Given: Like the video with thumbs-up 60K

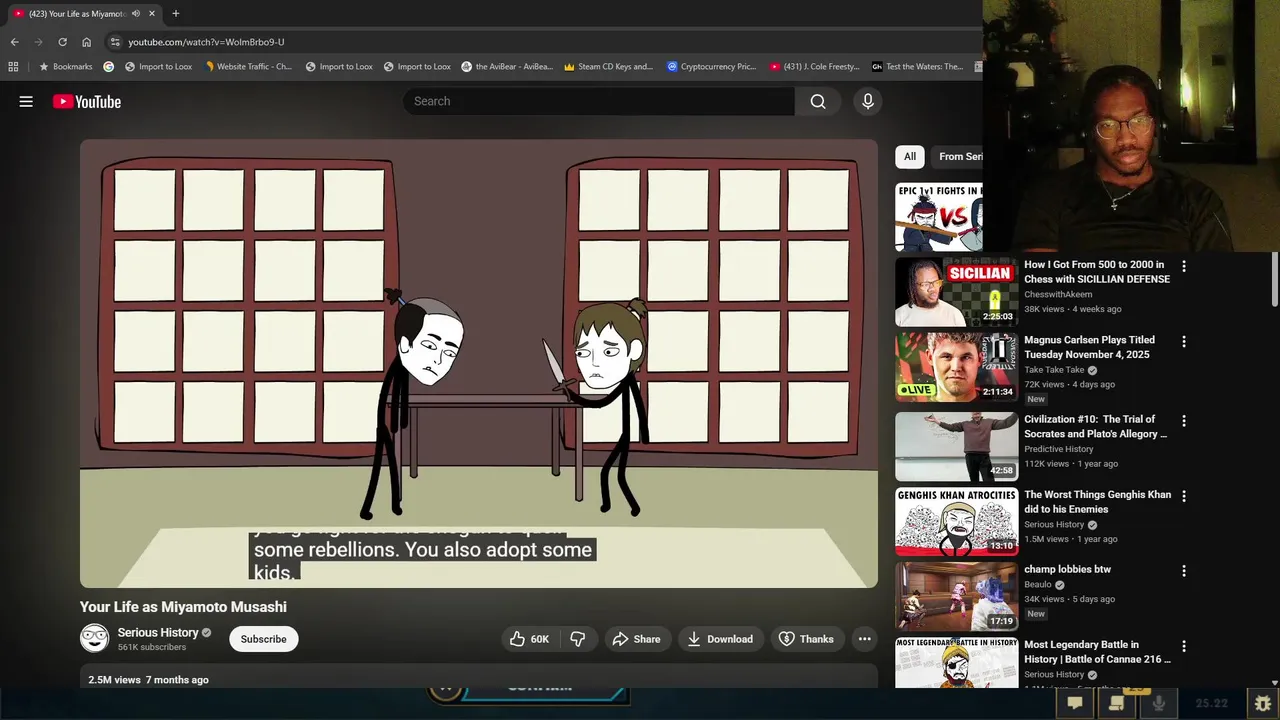Looking at the screenshot, I should [529, 639].
